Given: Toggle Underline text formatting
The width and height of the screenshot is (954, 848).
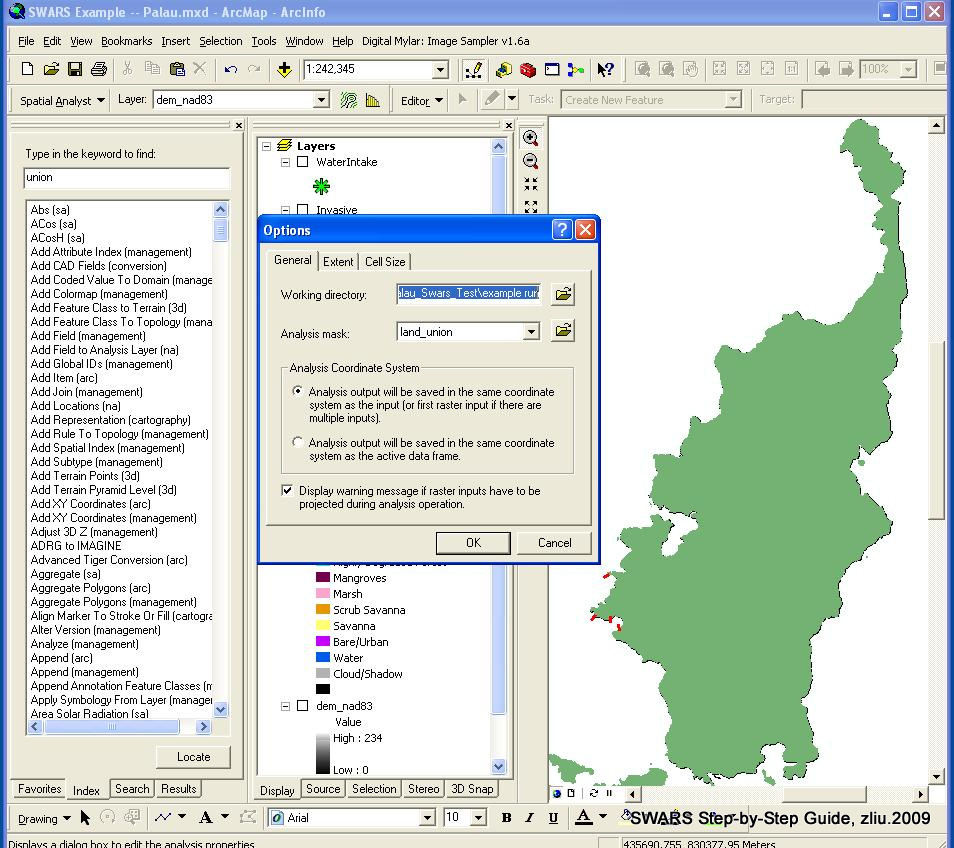Looking at the screenshot, I should click(x=553, y=818).
